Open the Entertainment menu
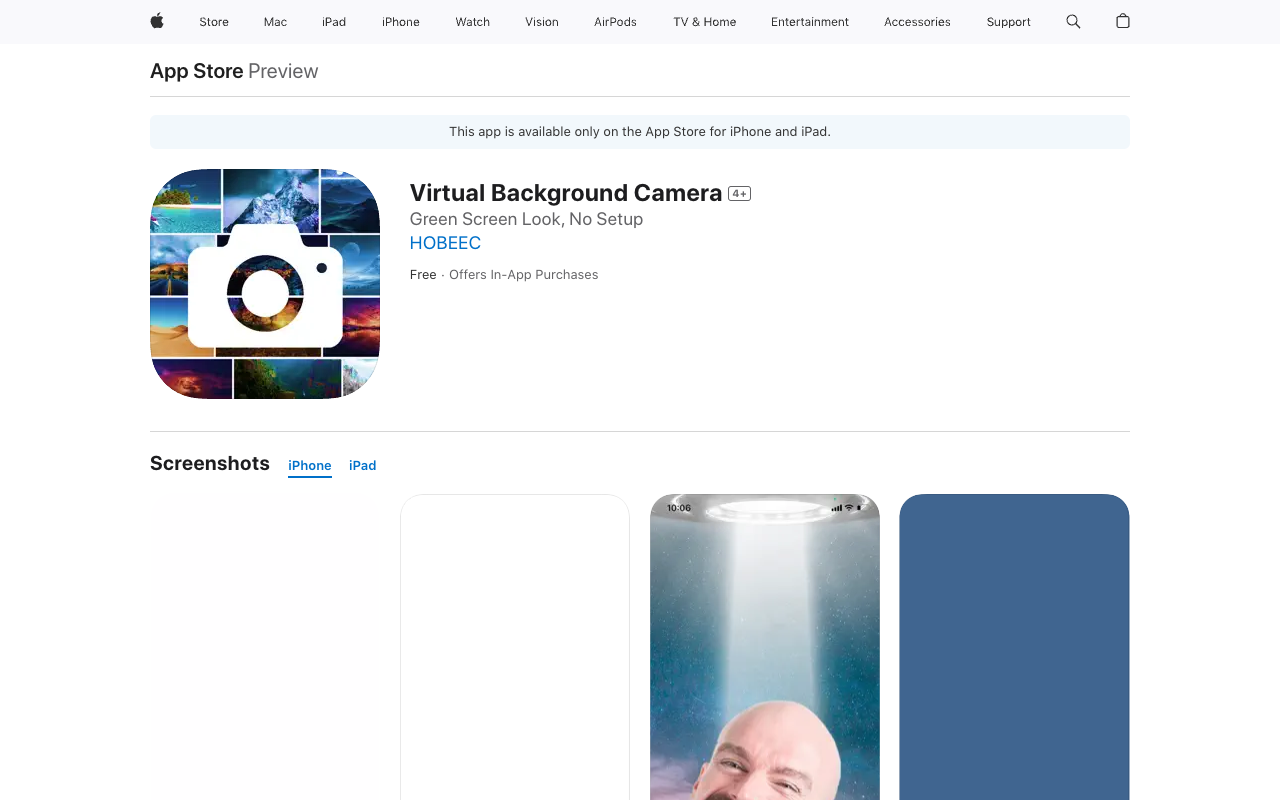This screenshot has height=800, width=1280. point(810,22)
